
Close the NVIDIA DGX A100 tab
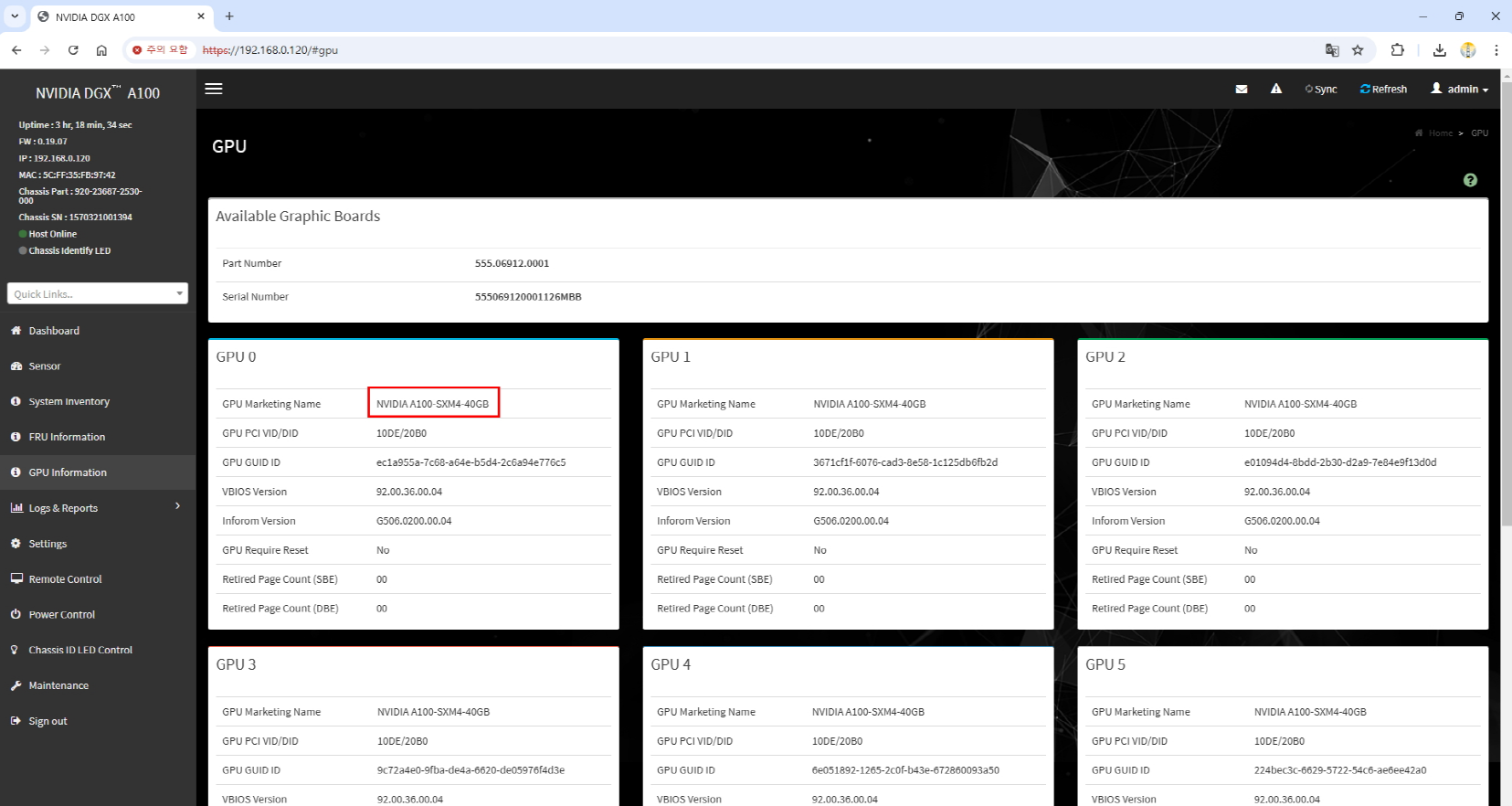[x=201, y=16]
